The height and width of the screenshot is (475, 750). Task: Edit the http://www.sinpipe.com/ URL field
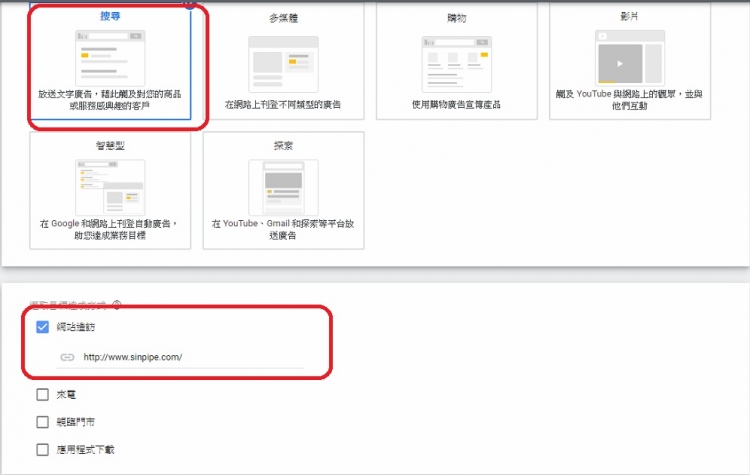point(180,357)
